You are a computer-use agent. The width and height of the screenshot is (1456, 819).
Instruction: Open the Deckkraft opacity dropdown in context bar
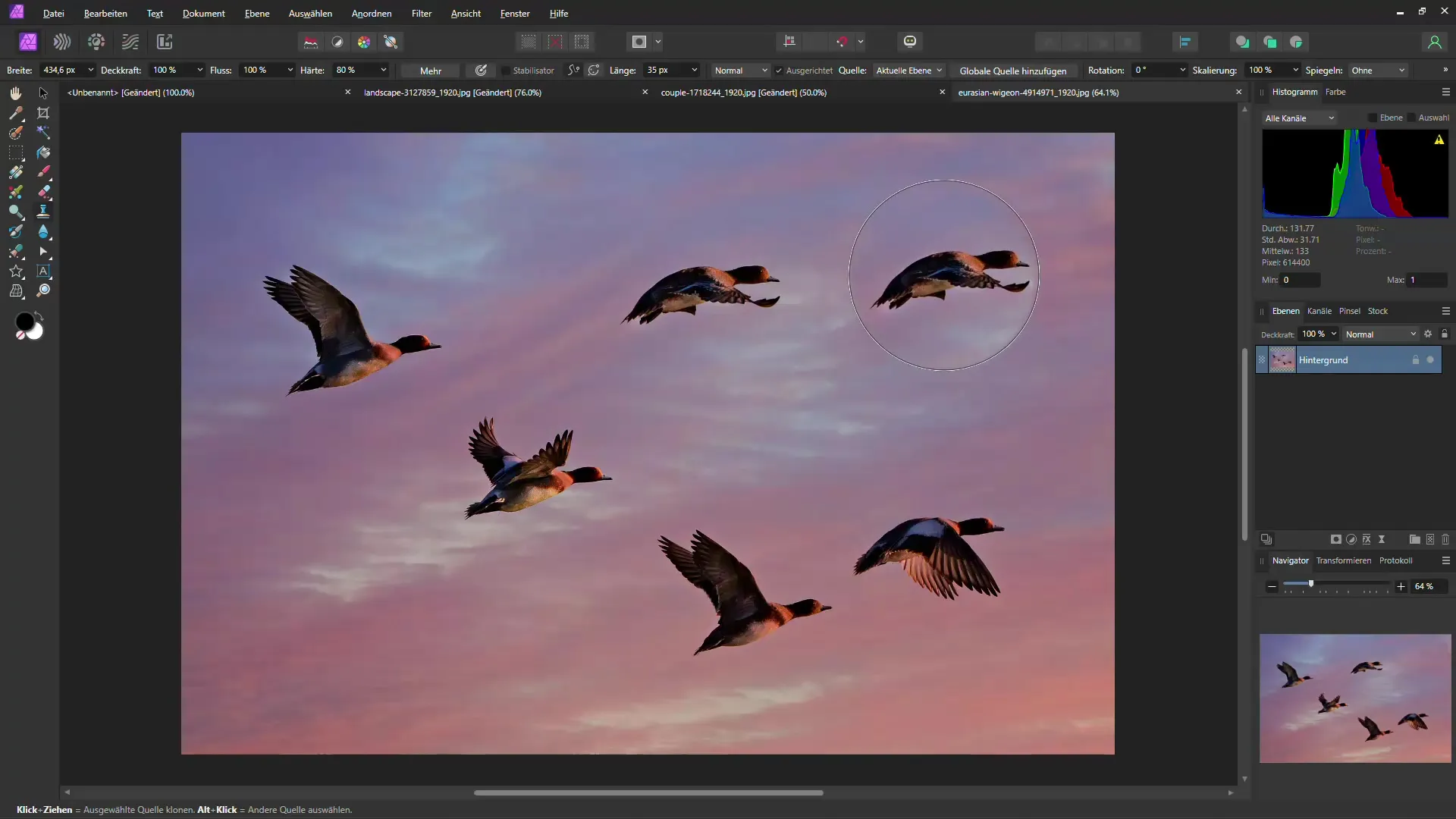[x=199, y=70]
